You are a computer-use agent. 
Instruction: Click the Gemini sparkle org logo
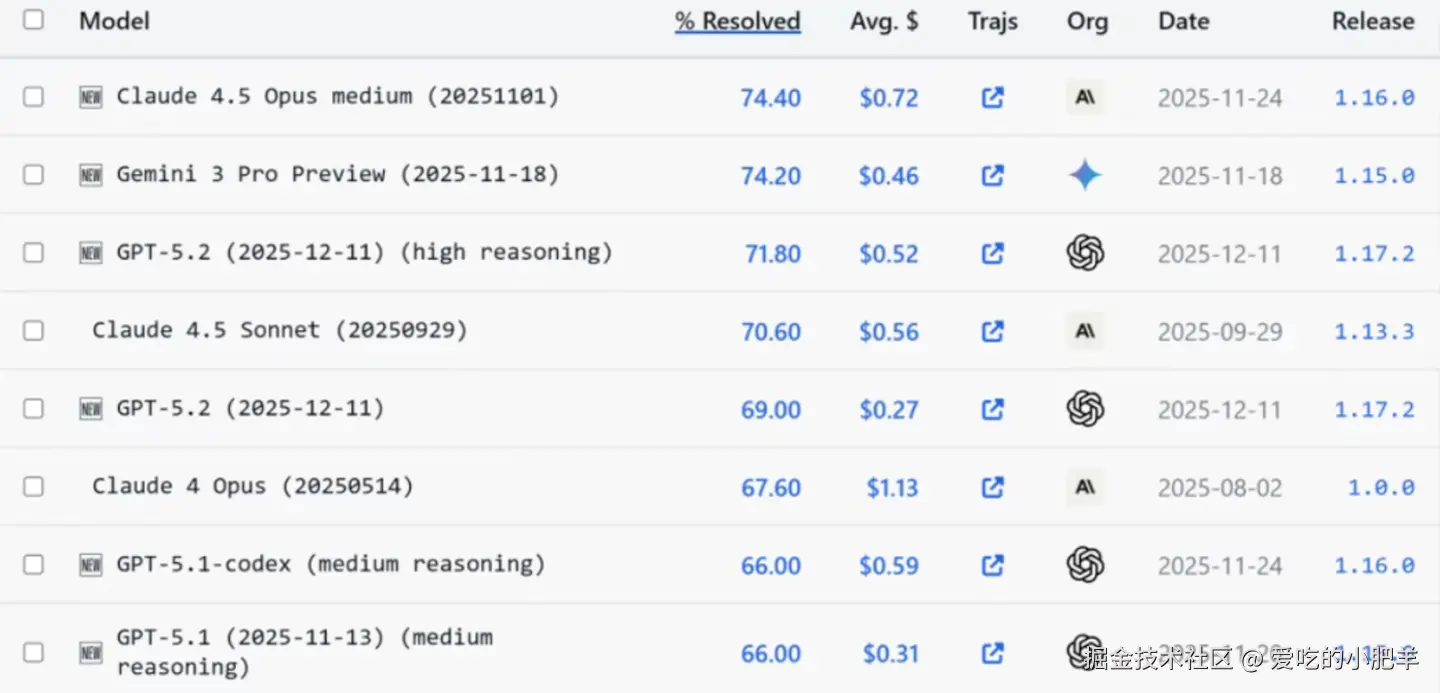(1085, 176)
